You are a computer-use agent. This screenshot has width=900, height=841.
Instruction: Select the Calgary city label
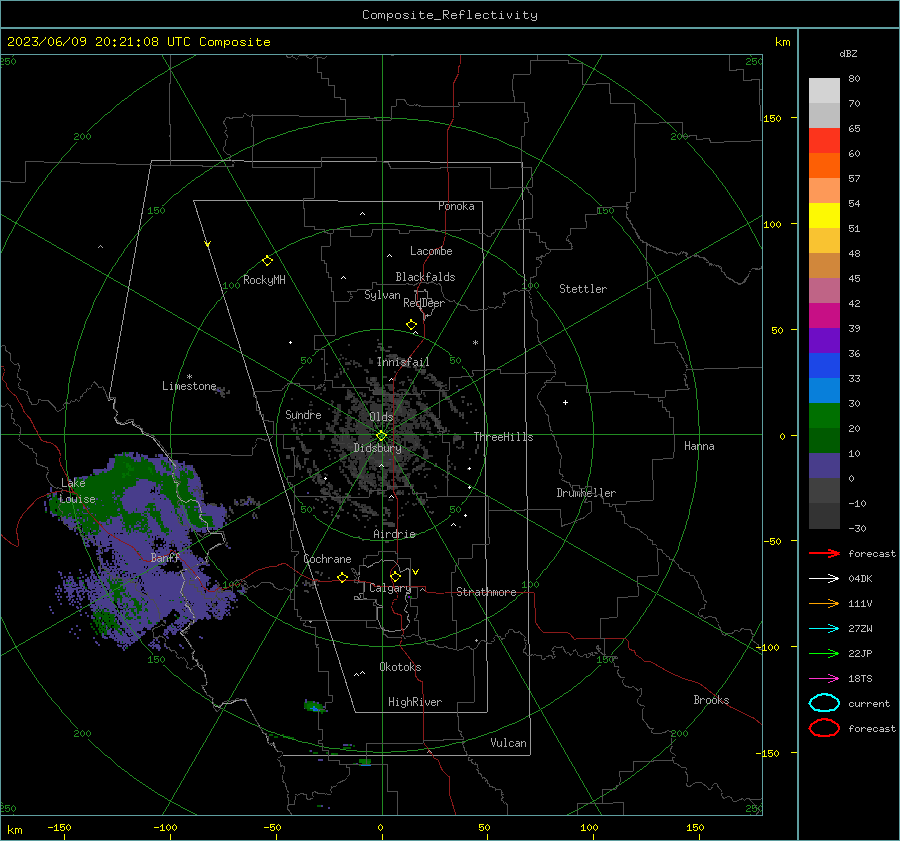[x=390, y=588]
